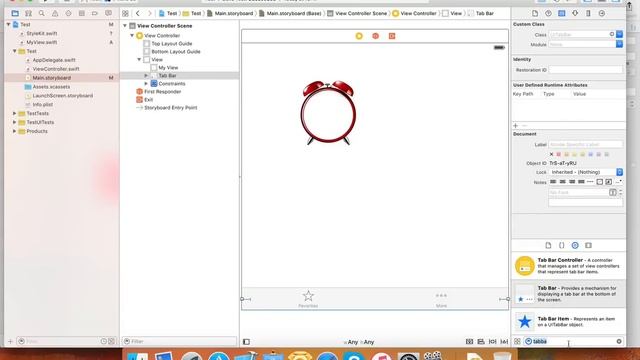Click the Restoration ID field
The height and width of the screenshot is (360, 640).
[x=586, y=70]
